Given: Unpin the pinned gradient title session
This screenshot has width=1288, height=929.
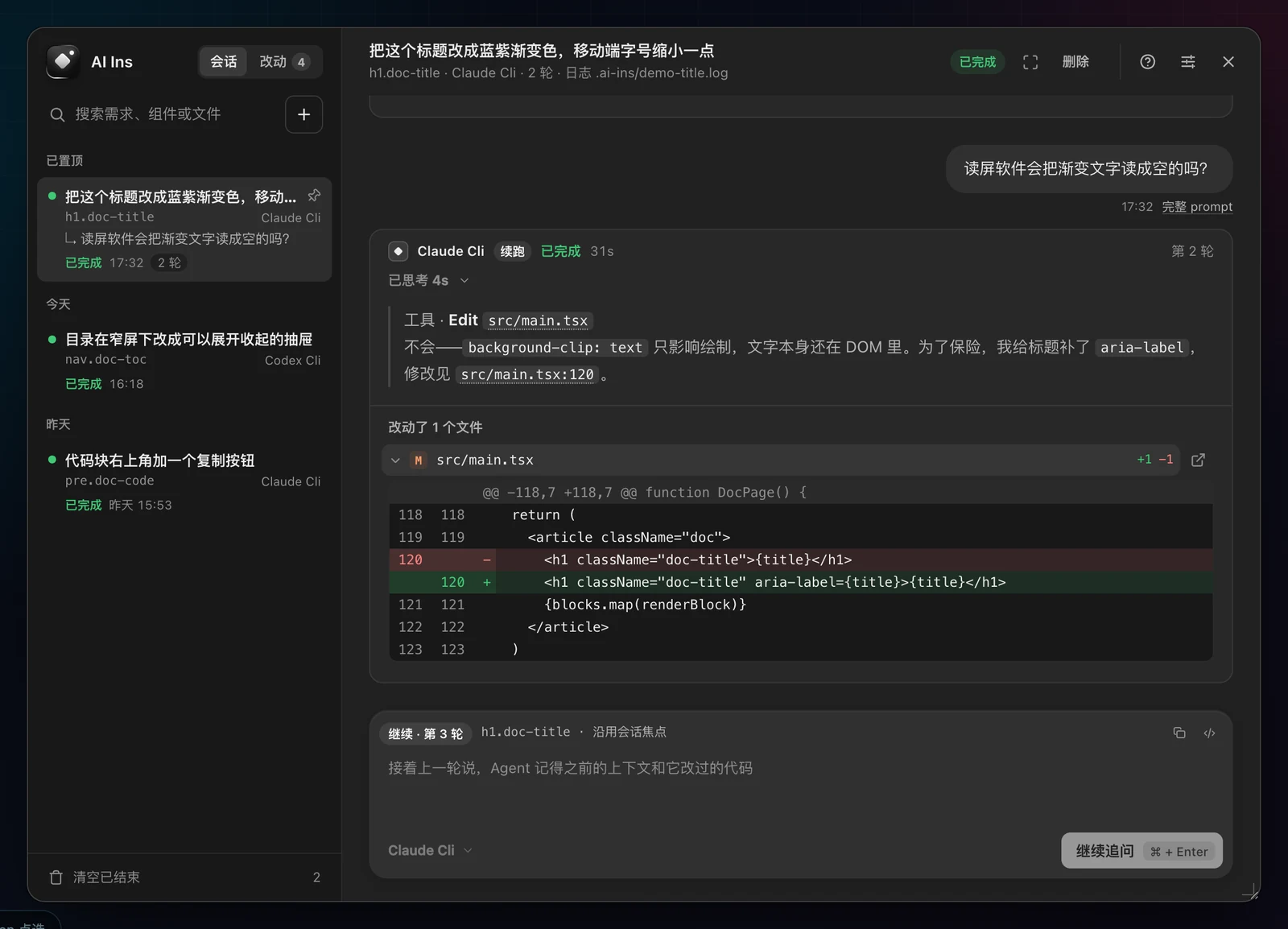Looking at the screenshot, I should [314, 196].
